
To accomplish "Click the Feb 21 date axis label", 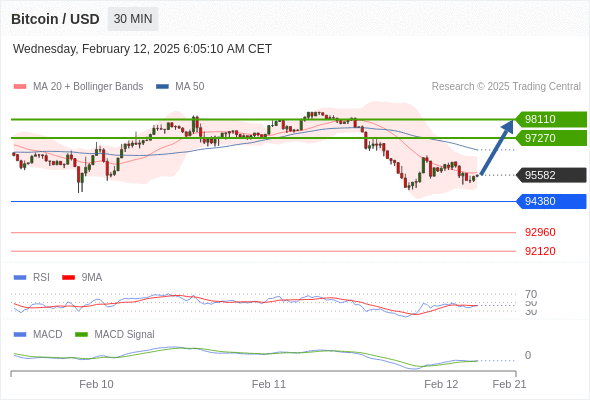I will tap(509, 384).
